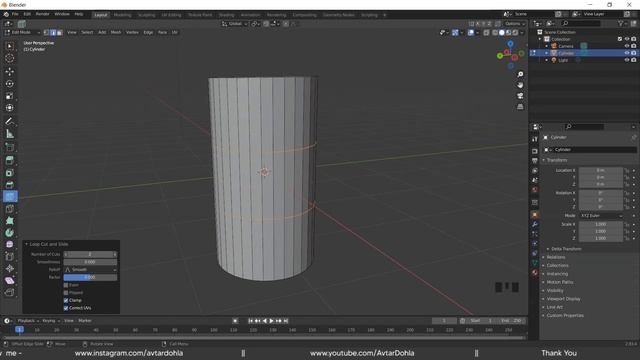Select the active Loop Cut tool
Viewport: 640px width, 360px height.
click(9, 197)
